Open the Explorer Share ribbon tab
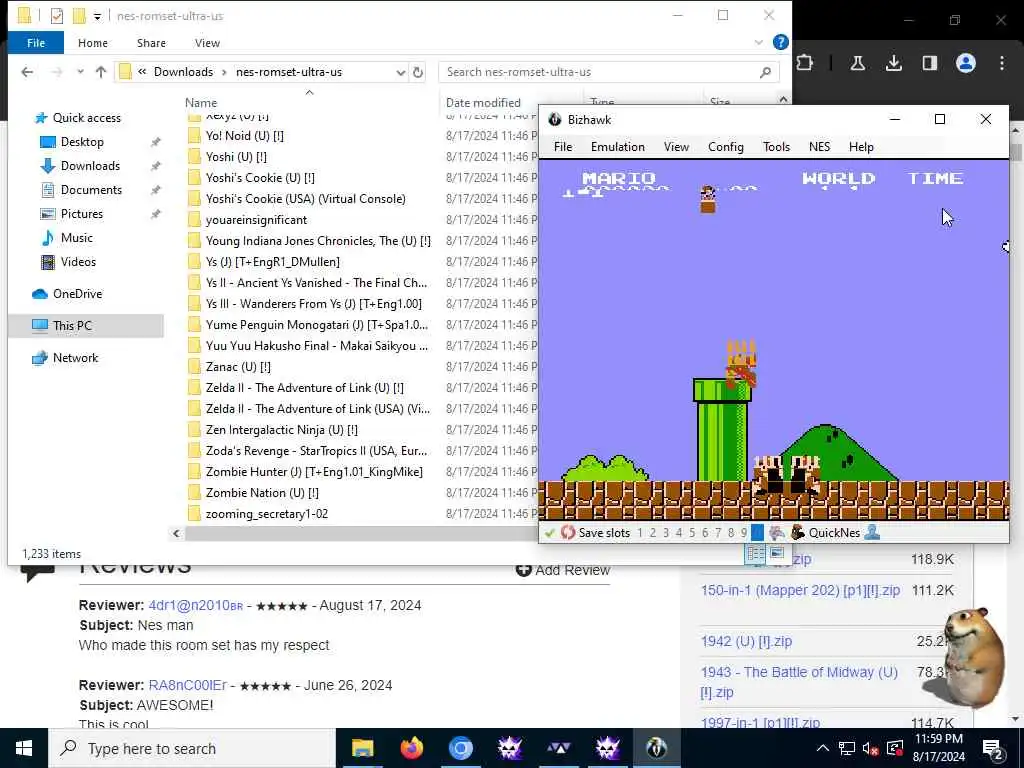The width and height of the screenshot is (1024, 768). click(x=151, y=43)
